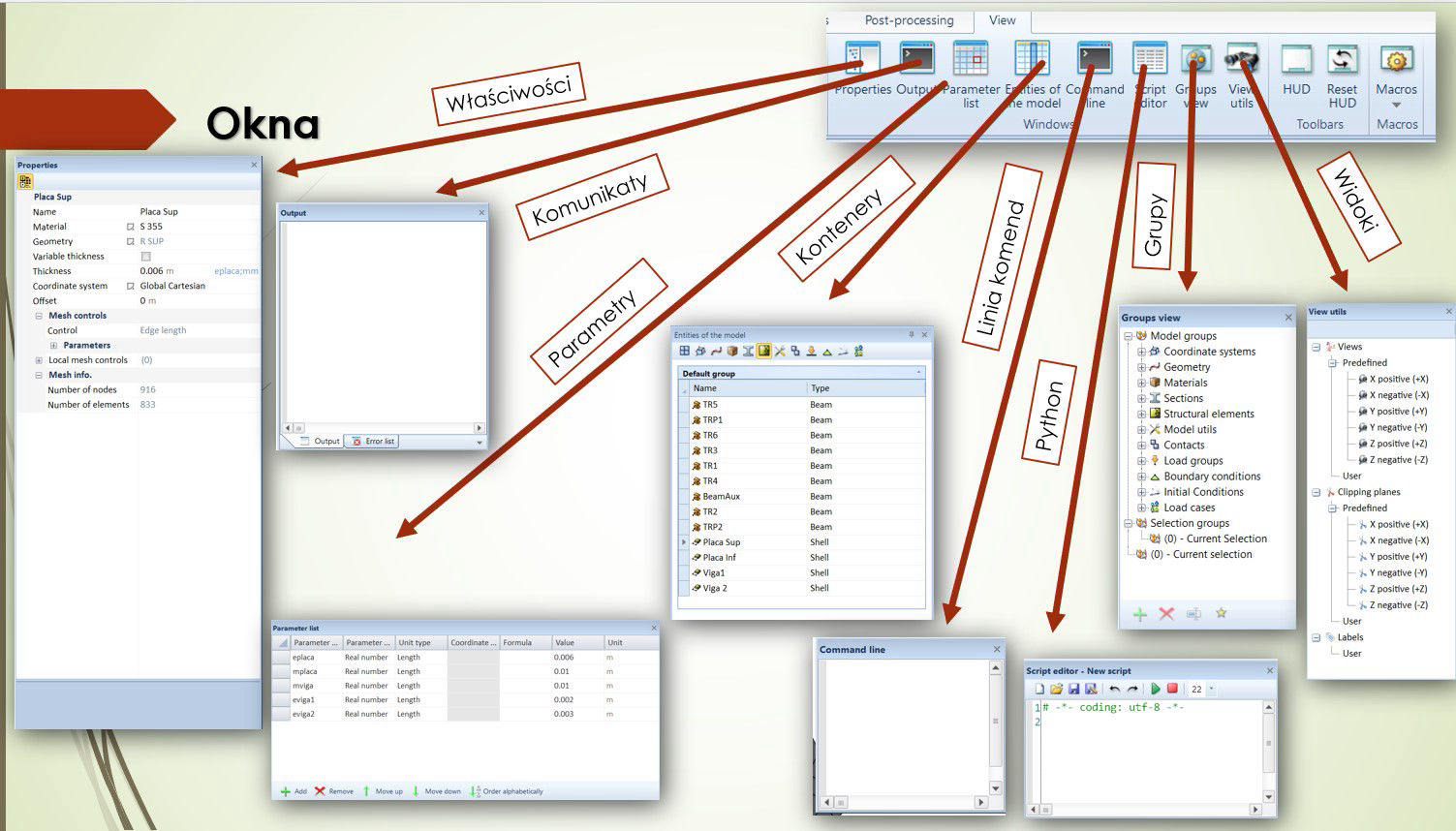The width and height of the screenshot is (1456, 831).
Task: Switch to the Post-processing ribbon tab
Action: click(x=909, y=20)
